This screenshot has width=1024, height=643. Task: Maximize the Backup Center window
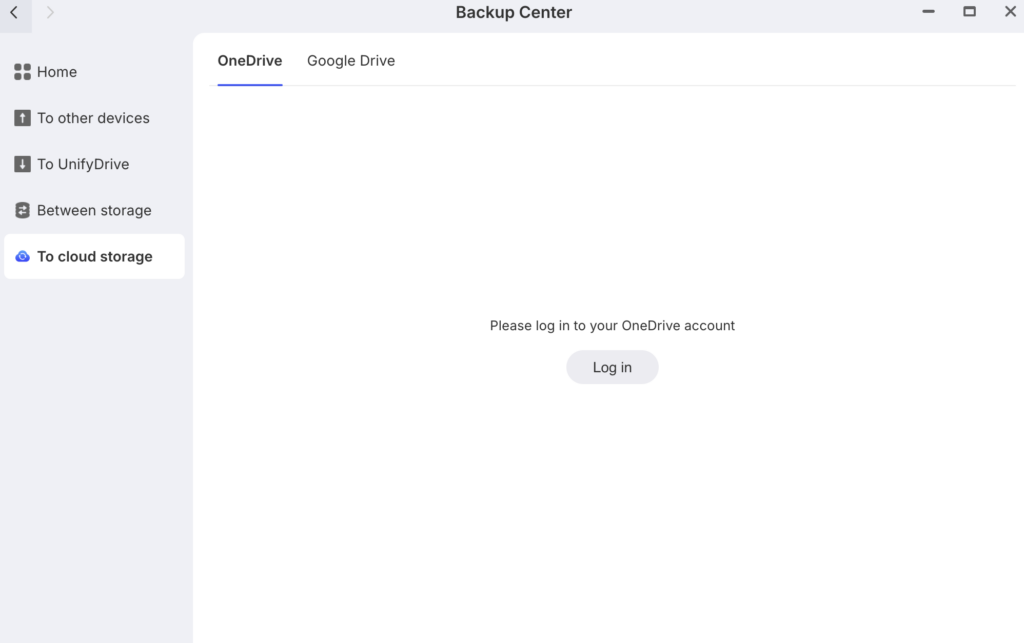point(969,12)
